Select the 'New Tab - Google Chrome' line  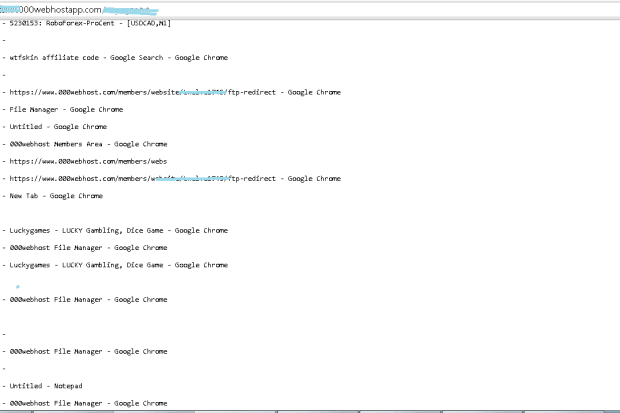(x=56, y=196)
